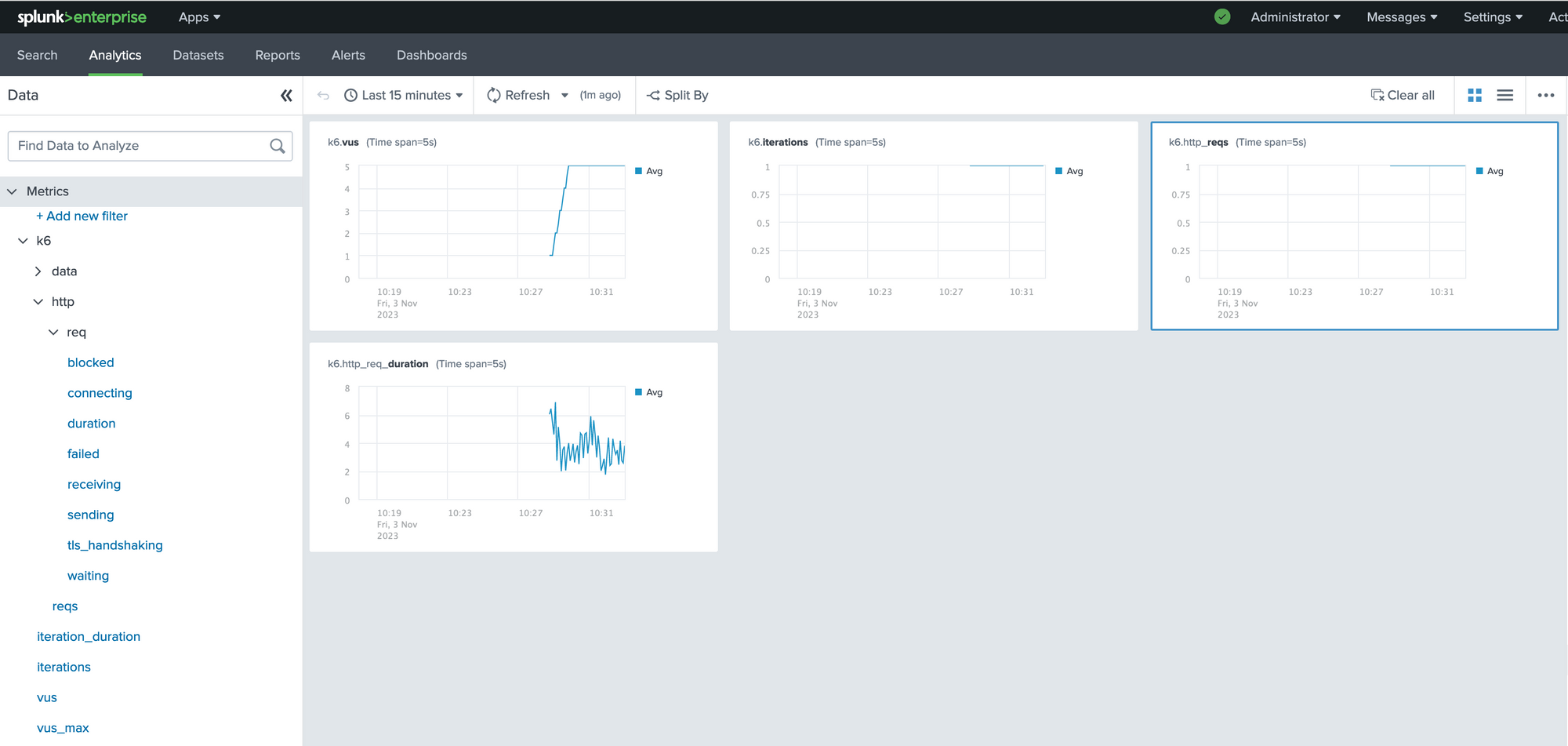The image size is (1568, 746).
Task: Click Add new filter link
Action: click(x=82, y=216)
